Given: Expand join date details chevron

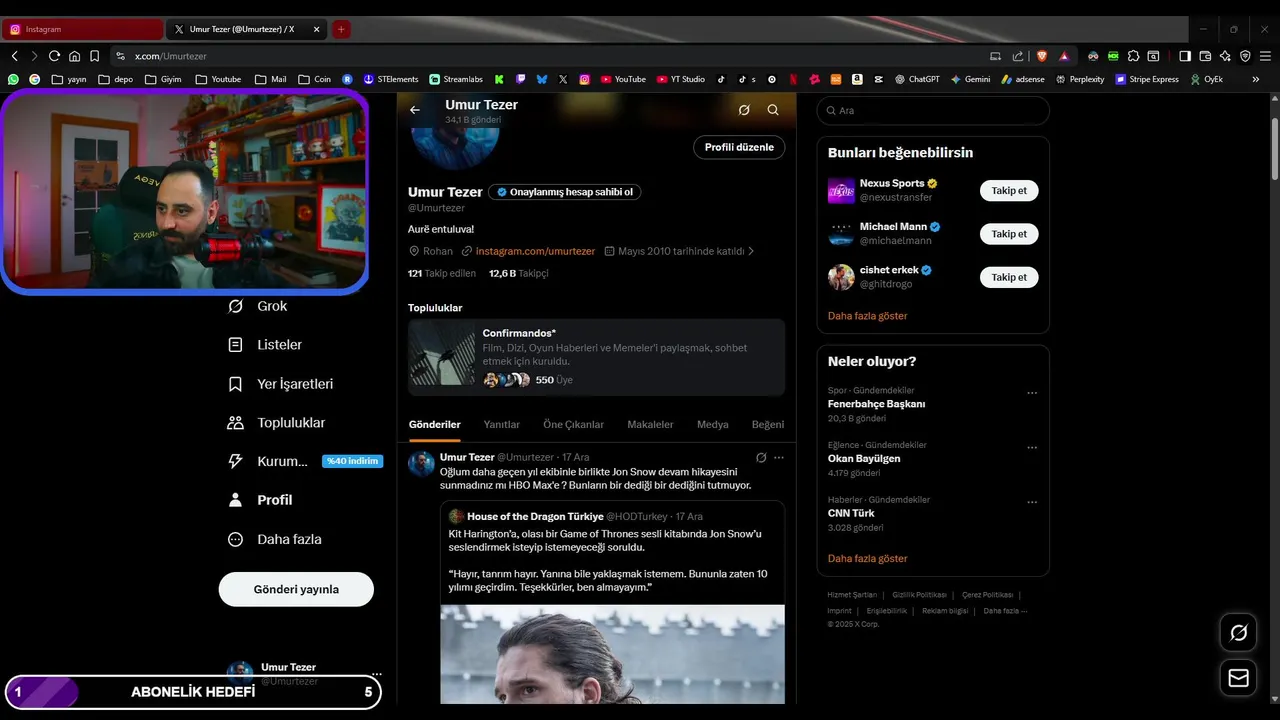Looking at the screenshot, I should click(751, 251).
